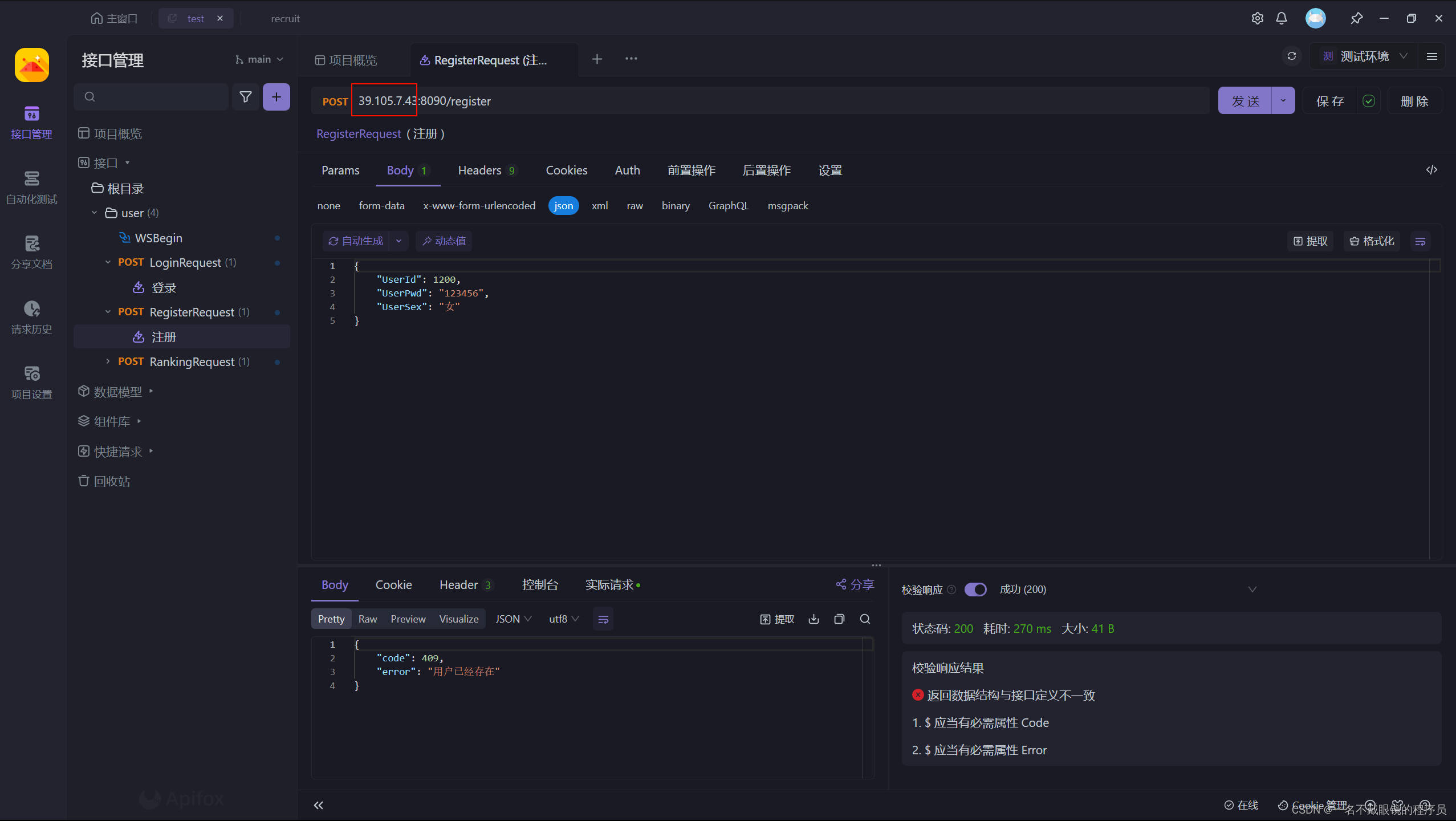The height and width of the screenshot is (821, 1456).
Task: Switch to the 前置操作 tab
Action: point(691,170)
